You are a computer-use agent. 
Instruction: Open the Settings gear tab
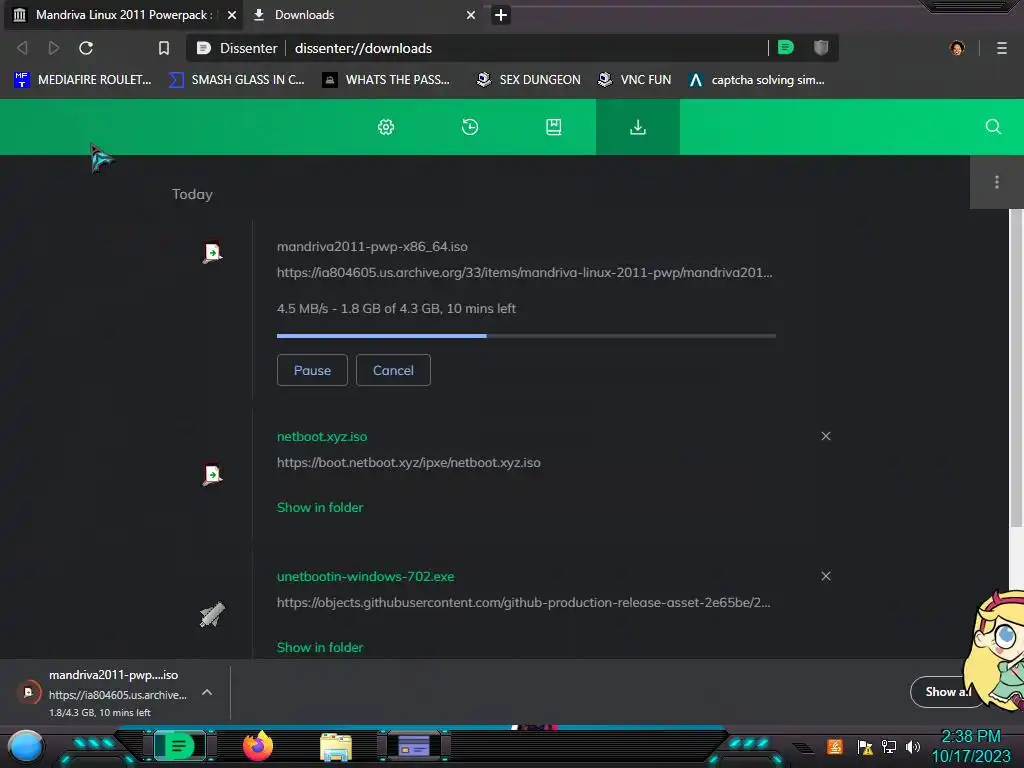point(386,127)
